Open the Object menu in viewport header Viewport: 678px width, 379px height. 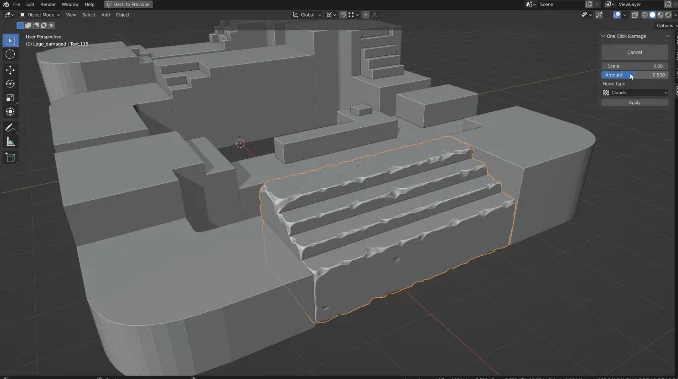coord(123,15)
